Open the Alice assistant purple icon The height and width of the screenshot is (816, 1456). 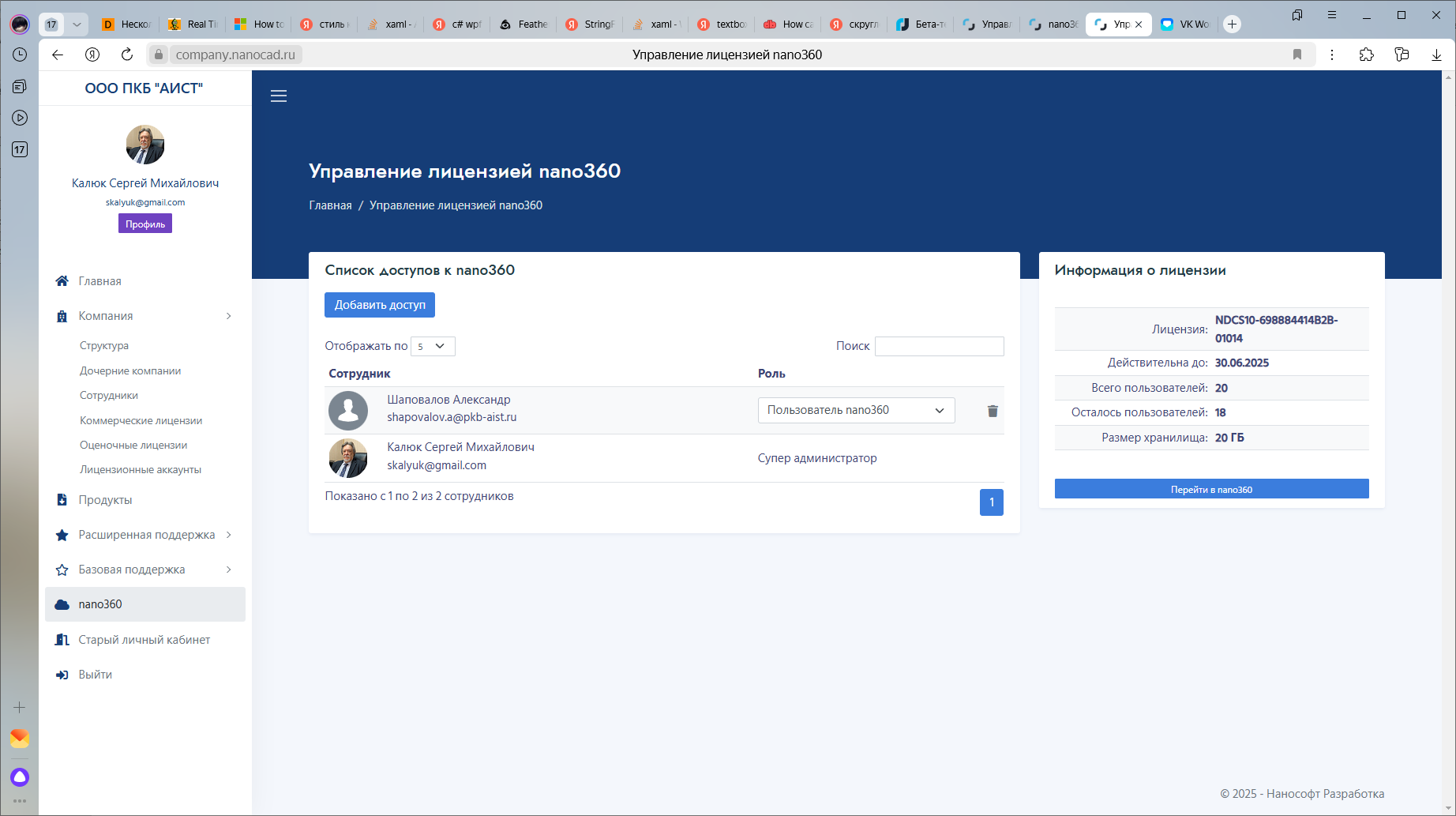coord(20,777)
